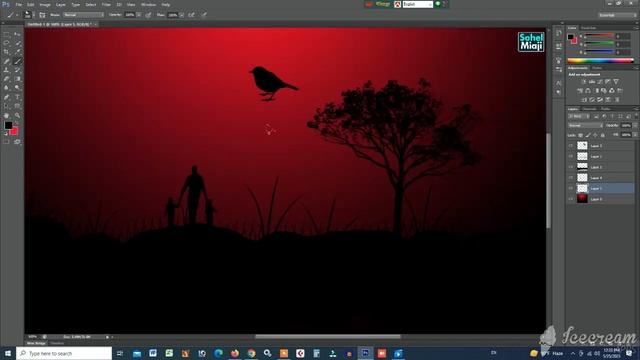
Task: Open the File menu
Action: pyautogui.click(x=18, y=4)
